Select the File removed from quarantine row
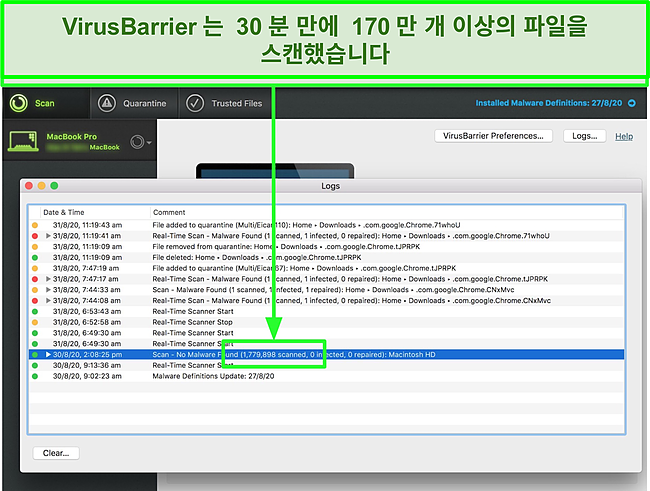The width and height of the screenshot is (650, 491). 327,246
